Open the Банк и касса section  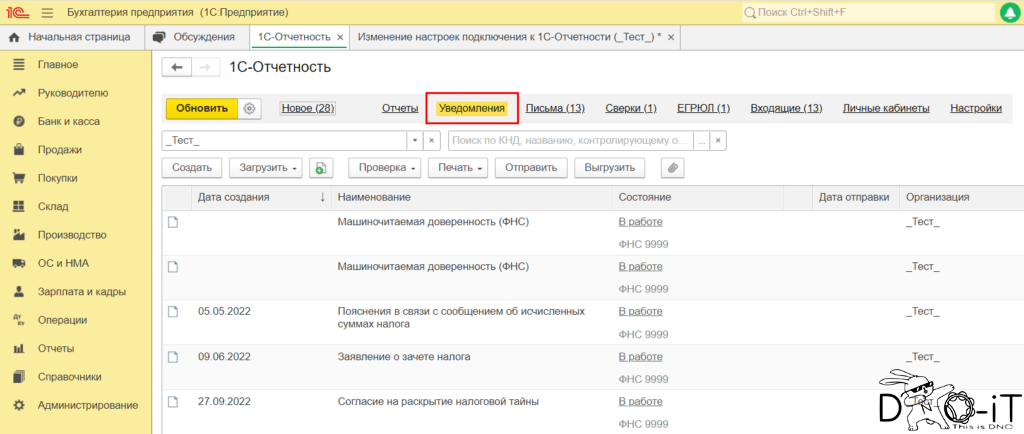(x=68, y=121)
